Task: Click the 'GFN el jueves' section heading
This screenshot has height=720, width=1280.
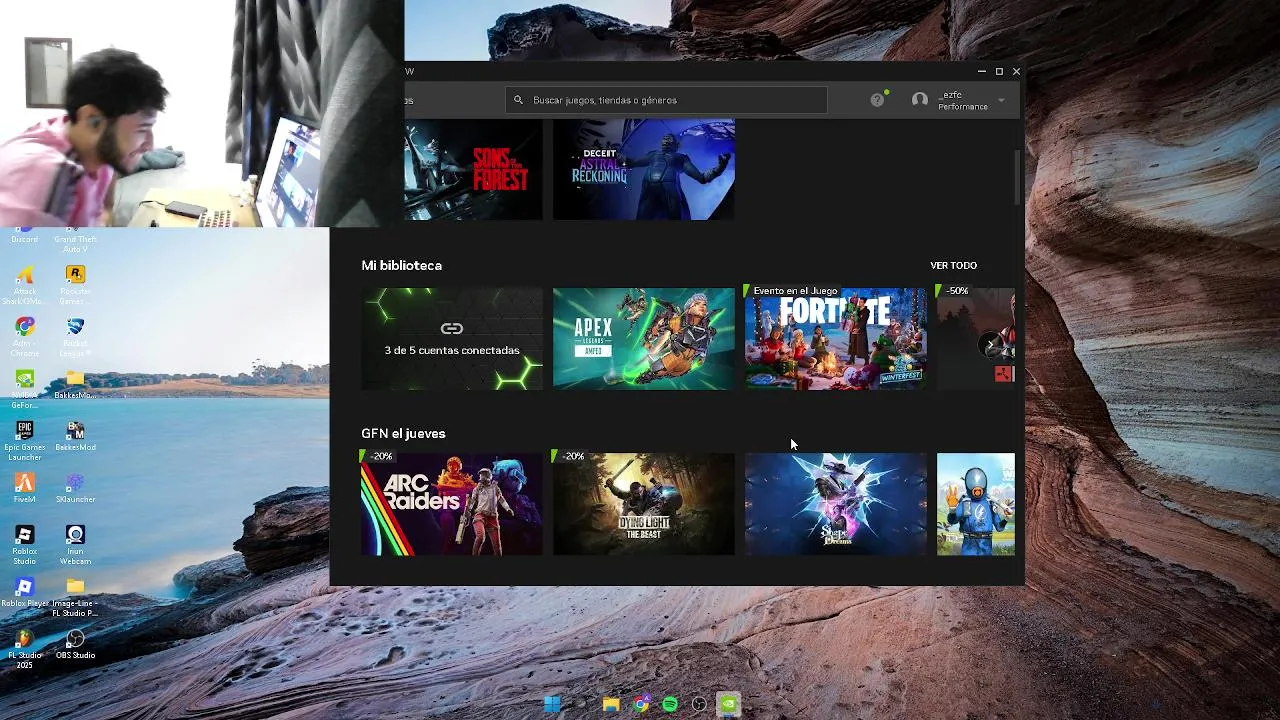Action: (403, 433)
